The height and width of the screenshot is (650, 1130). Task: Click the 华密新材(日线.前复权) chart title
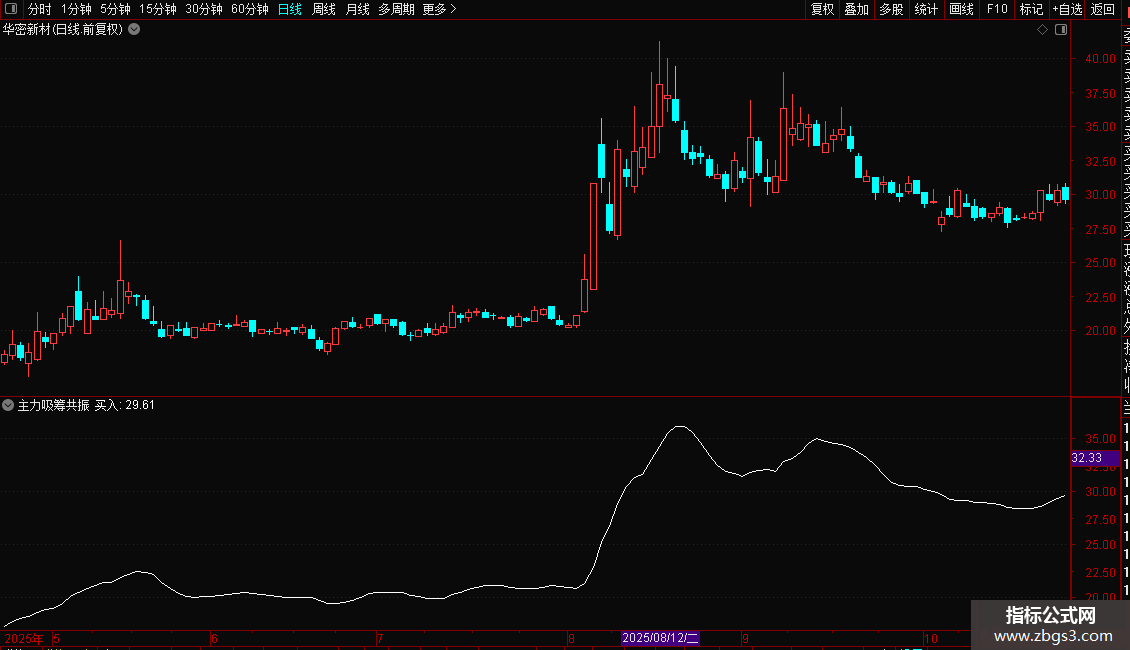click(x=63, y=30)
